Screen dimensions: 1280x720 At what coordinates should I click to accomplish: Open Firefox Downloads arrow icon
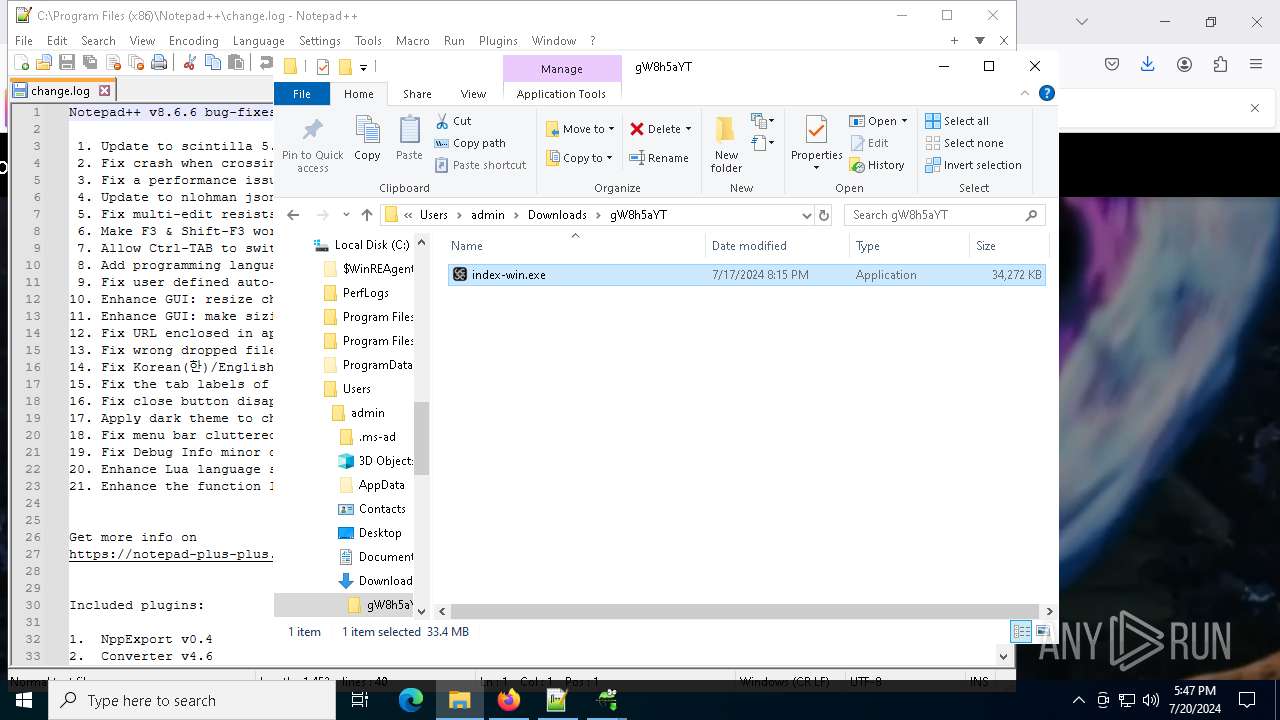click(1148, 64)
